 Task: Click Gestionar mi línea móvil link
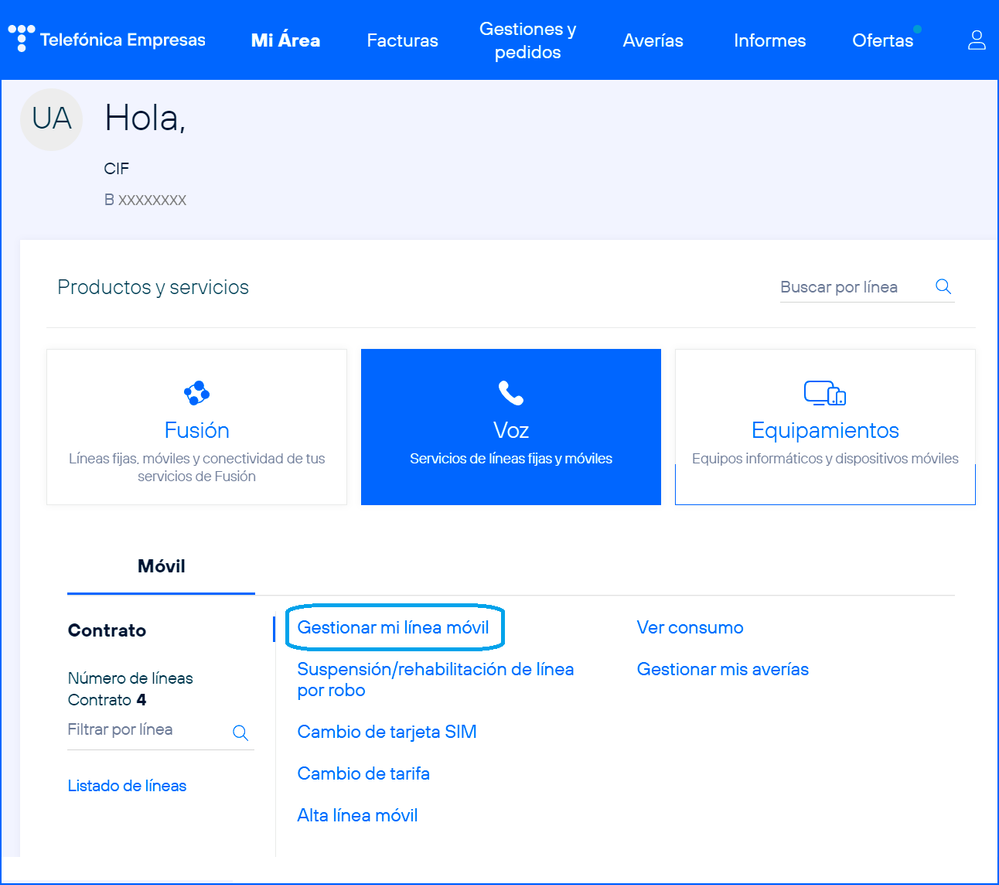393,628
